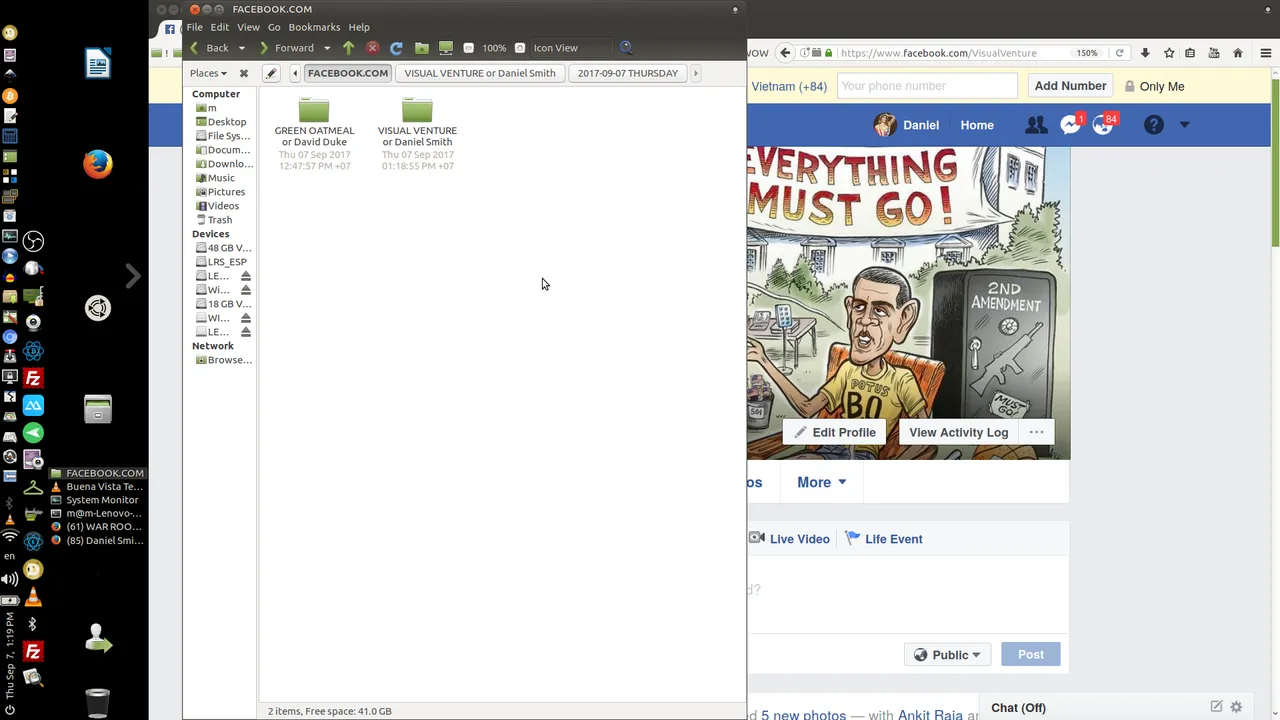Screen dimensions: 1280x720
Task: Select 2017-09-07 THURSDAY path button
Action: point(628,73)
